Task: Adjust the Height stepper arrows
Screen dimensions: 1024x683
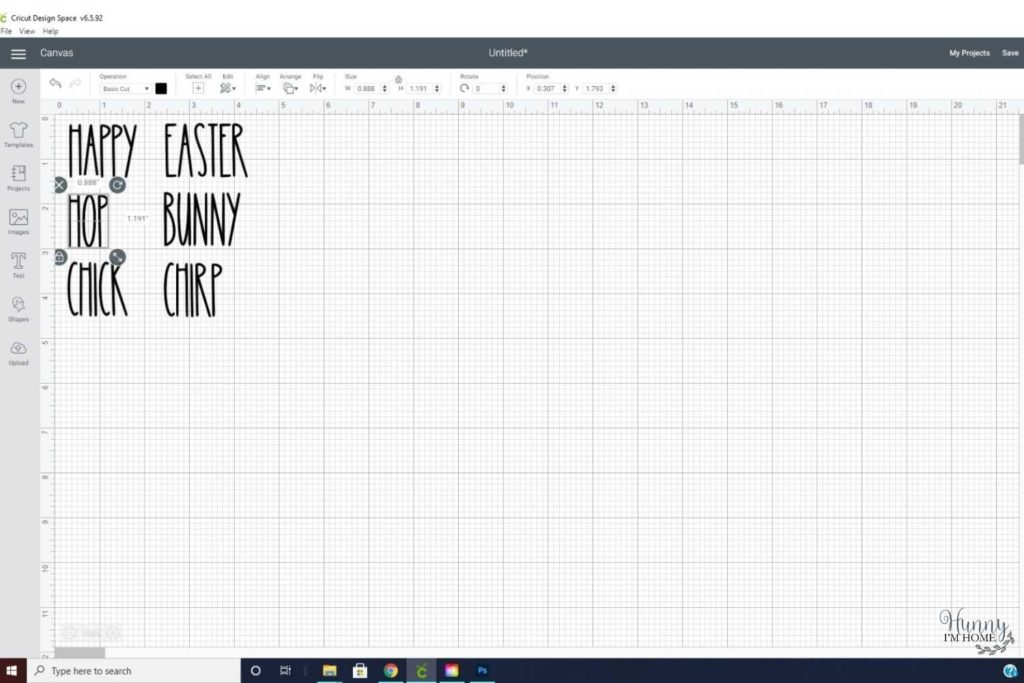Action: coord(437,89)
